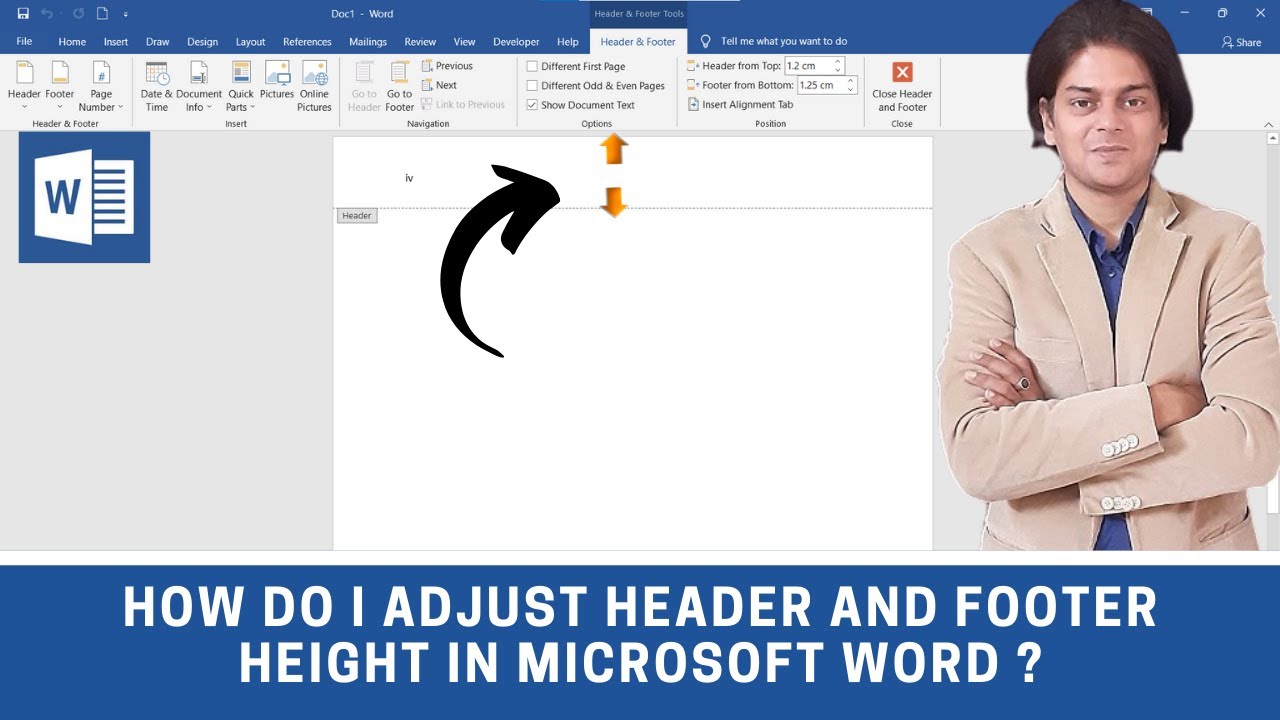Screen dimensions: 1280x720
Task: Go to the Layout tab
Action: [x=250, y=42]
